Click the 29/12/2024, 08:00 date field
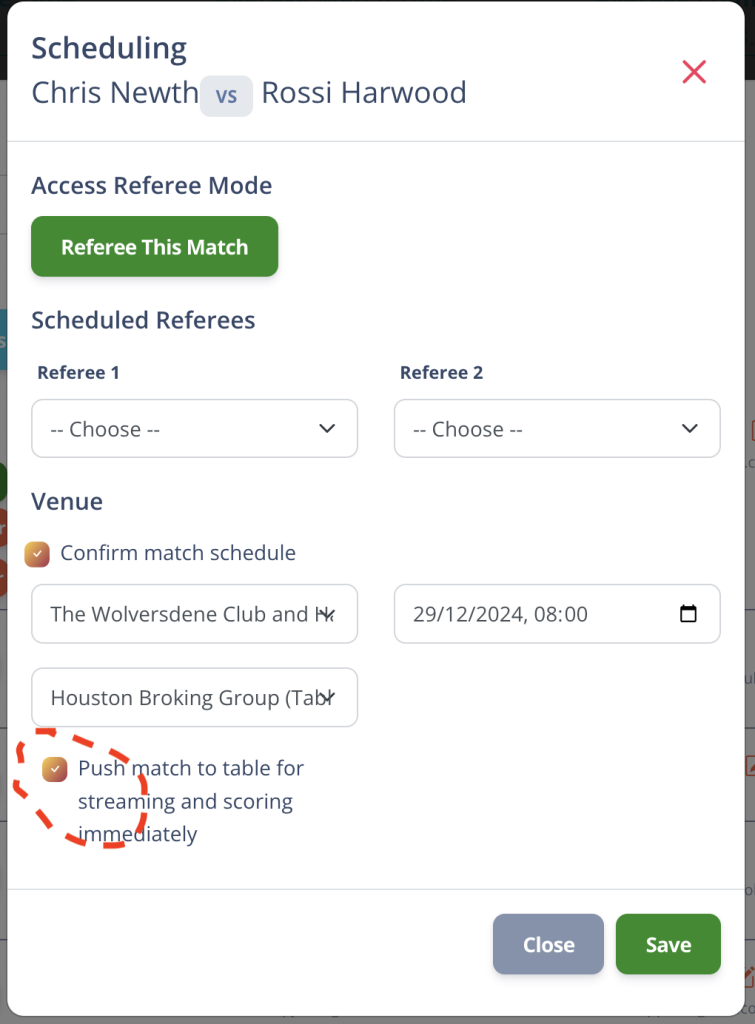The image size is (755, 1024). click(x=557, y=614)
